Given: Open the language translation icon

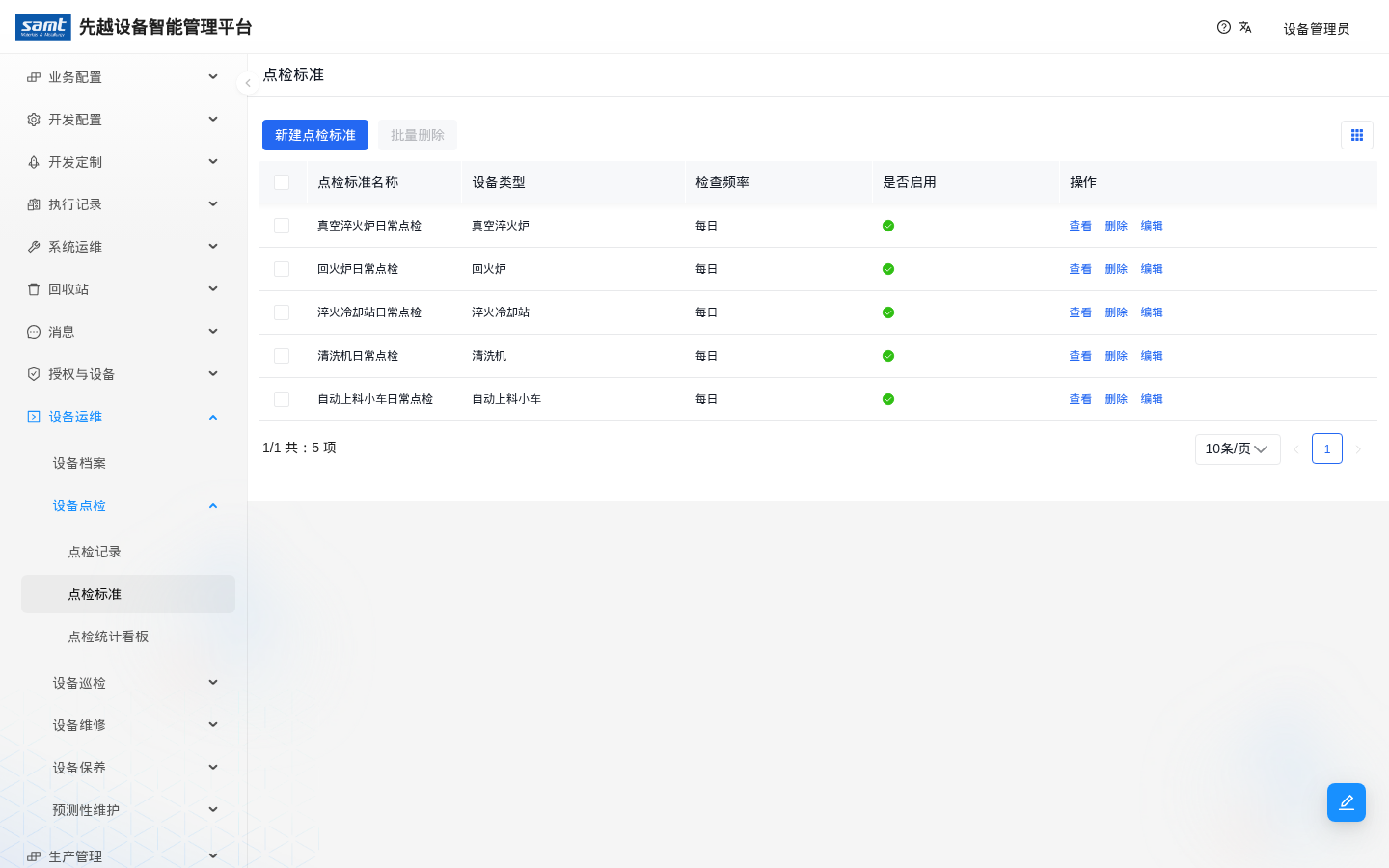Looking at the screenshot, I should 1245,27.
